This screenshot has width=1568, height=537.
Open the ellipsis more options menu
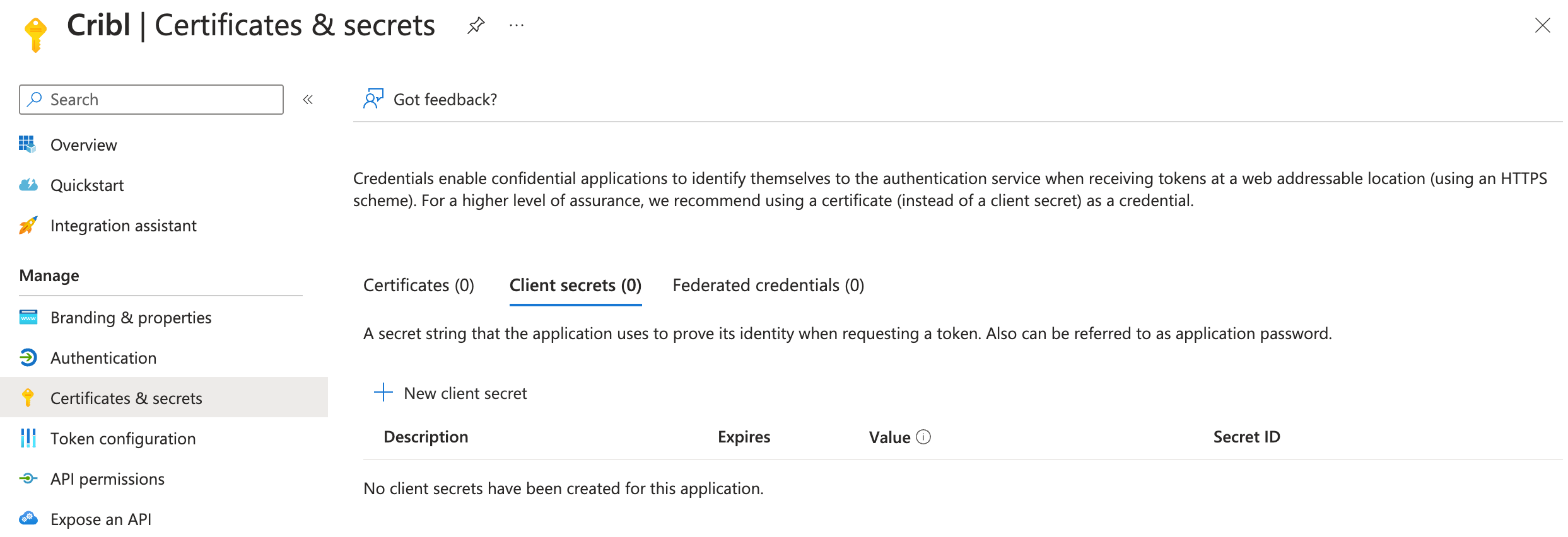click(x=516, y=25)
